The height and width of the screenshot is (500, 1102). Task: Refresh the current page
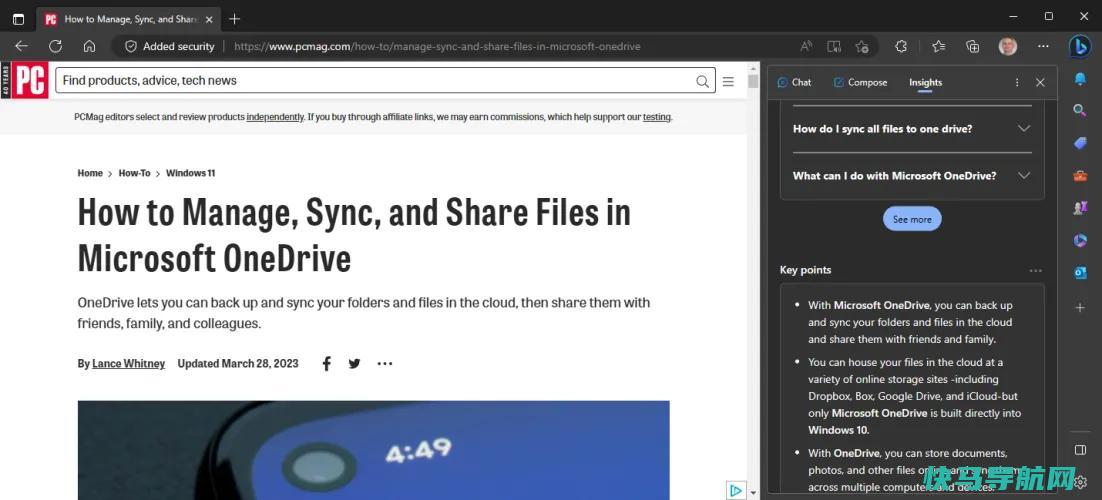pos(55,46)
